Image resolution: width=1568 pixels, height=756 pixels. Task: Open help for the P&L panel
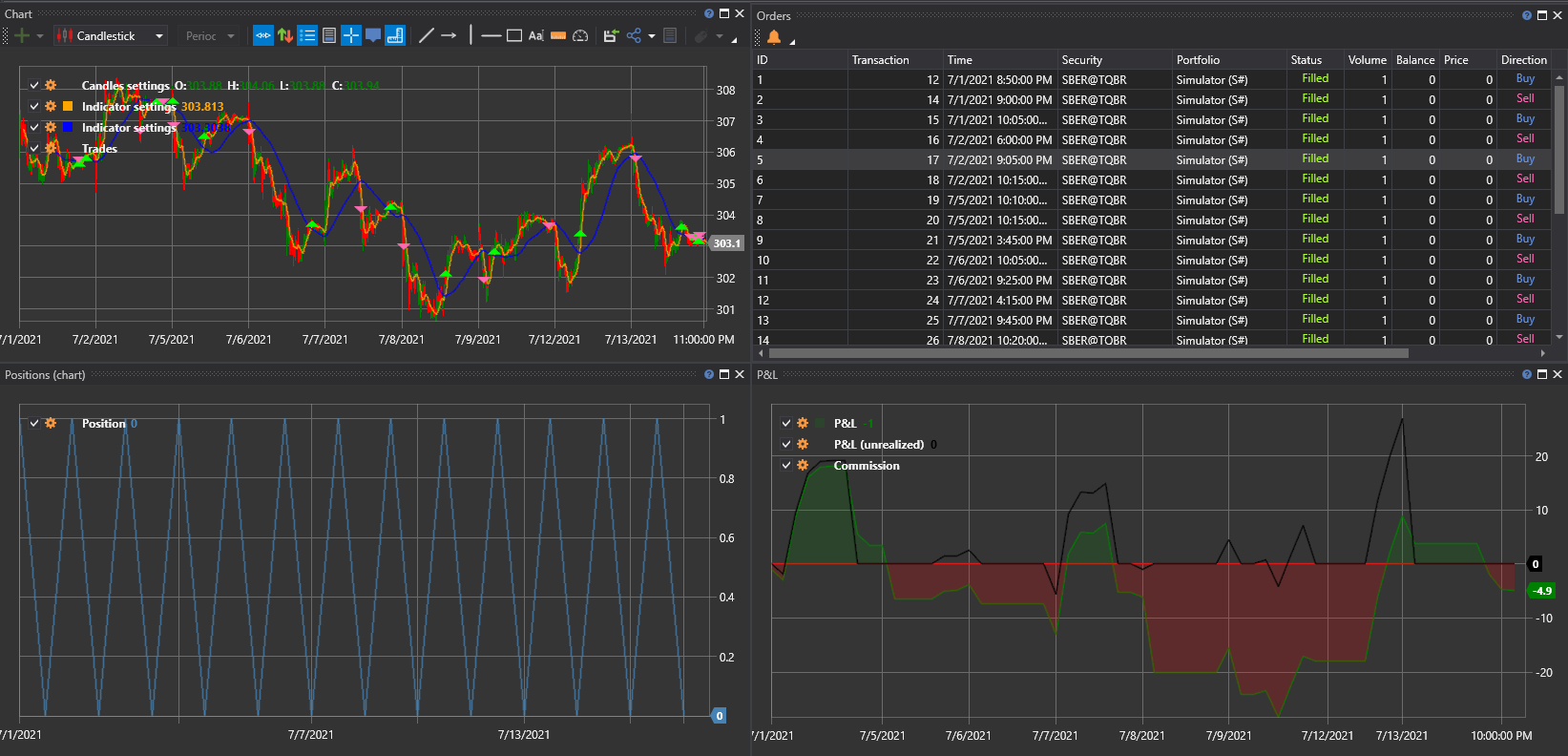[x=1527, y=374]
